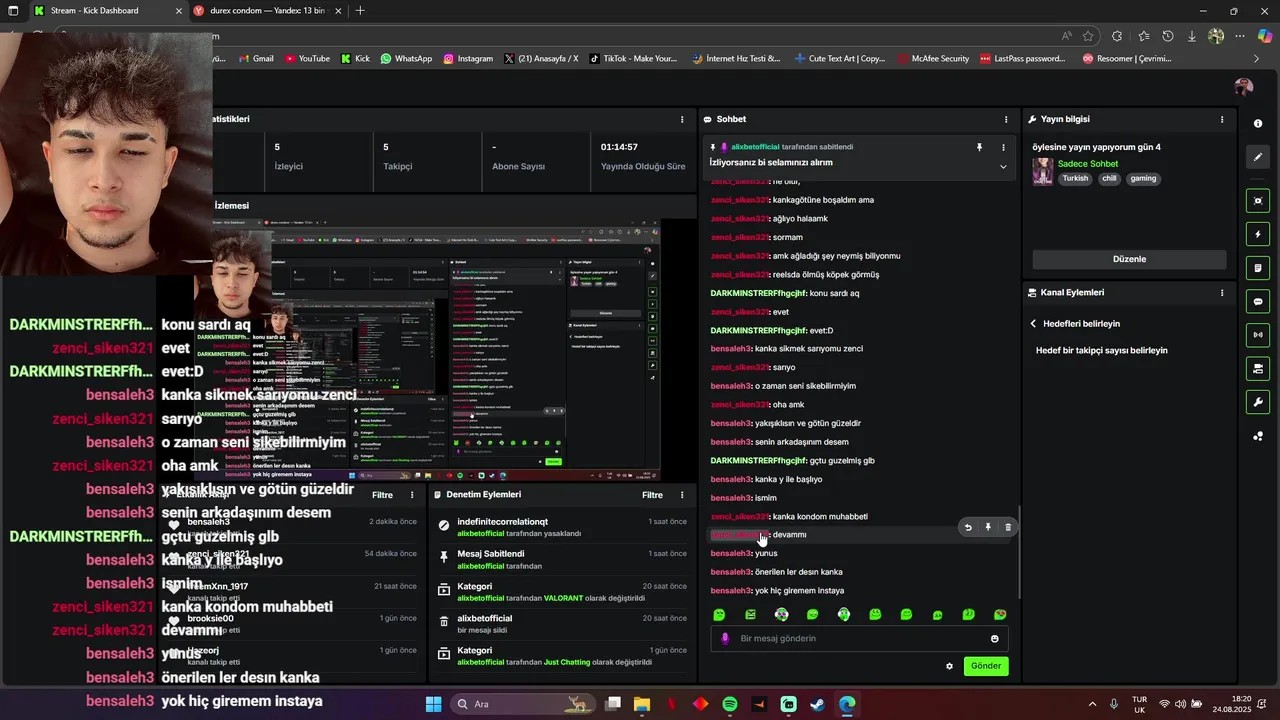Open the Gmail bookmark
Screen dimensions: 1280x720
coord(256,58)
